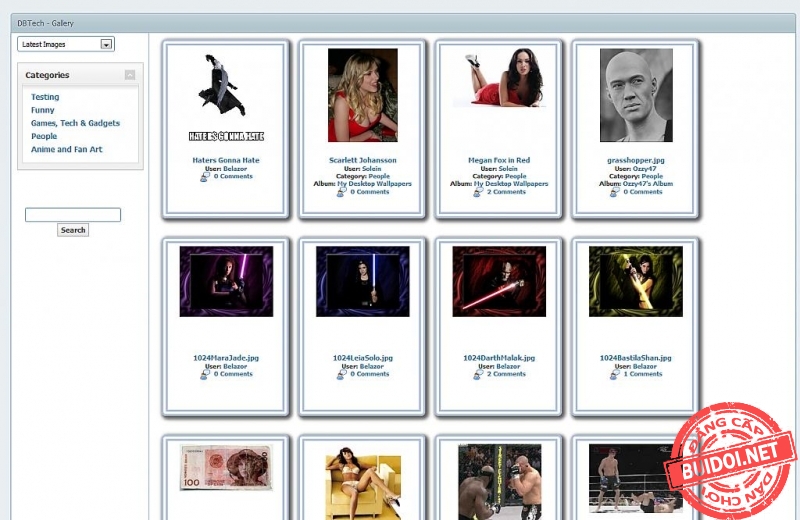
Task: Visit user Ozzy47's profile link
Action: coord(644,168)
